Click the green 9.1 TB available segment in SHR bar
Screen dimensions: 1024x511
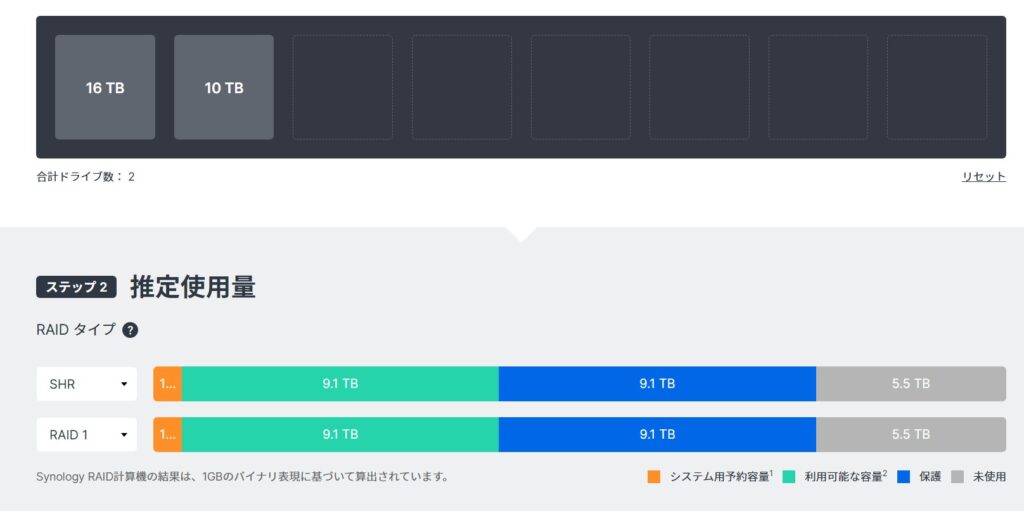pos(340,384)
